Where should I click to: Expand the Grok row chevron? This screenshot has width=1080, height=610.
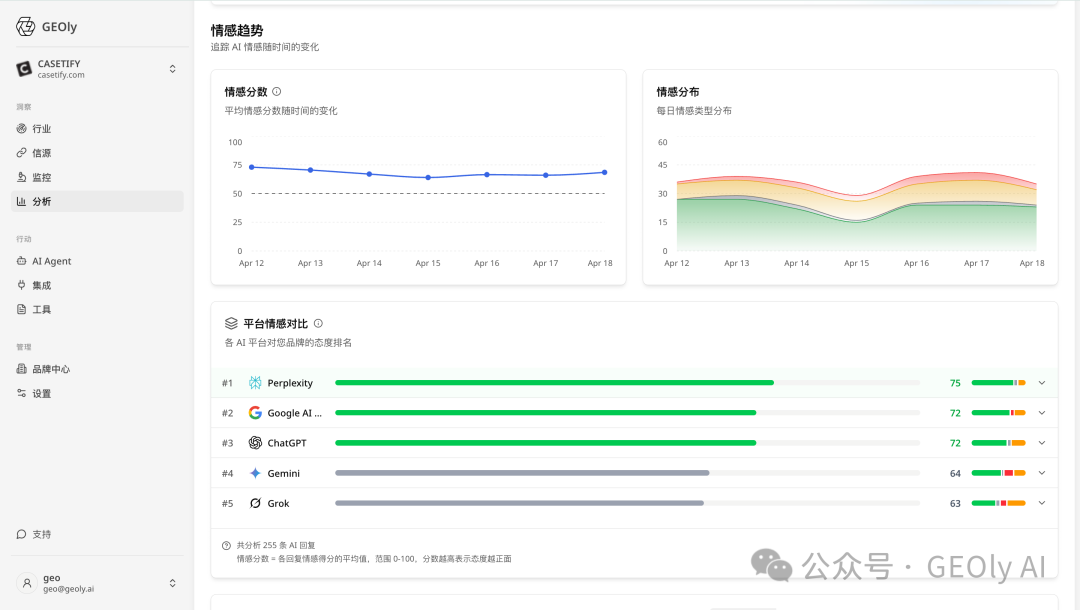point(1042,503)
